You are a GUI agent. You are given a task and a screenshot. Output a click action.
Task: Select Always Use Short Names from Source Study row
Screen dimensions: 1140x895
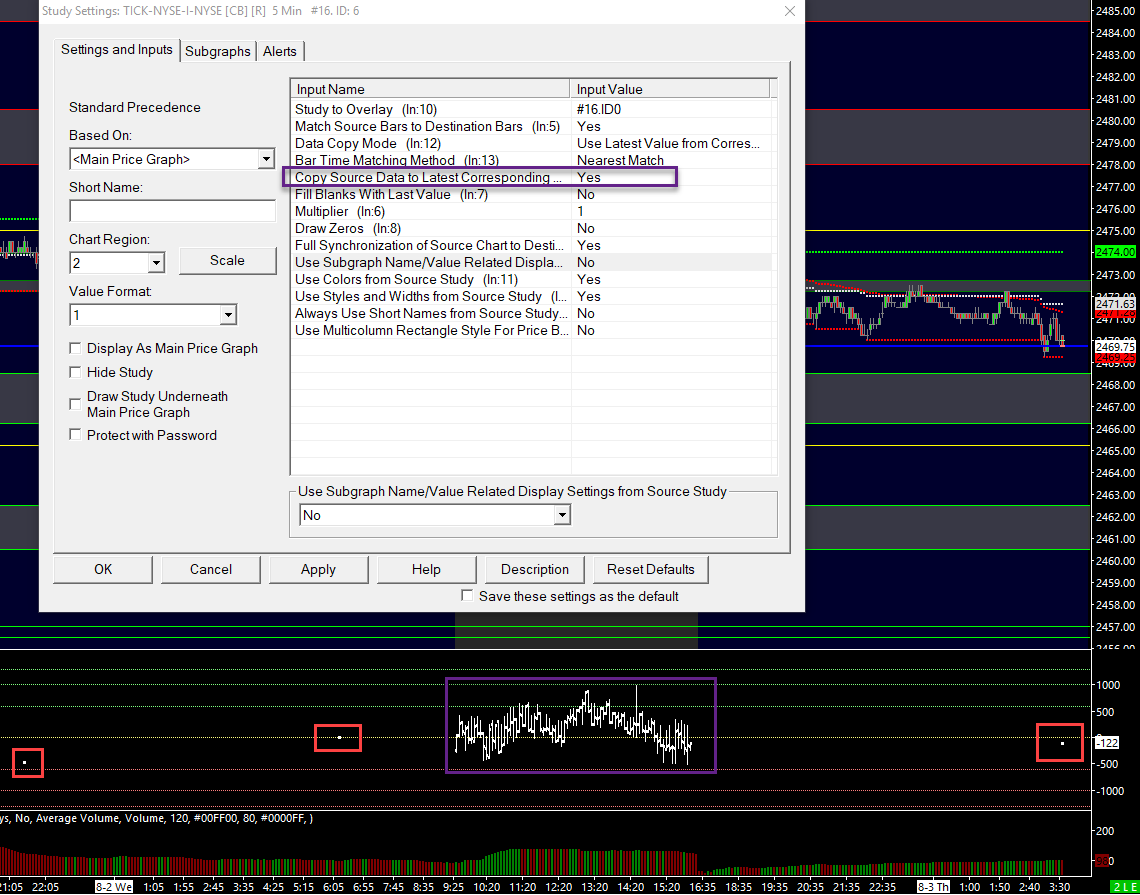tap(531, 313)
